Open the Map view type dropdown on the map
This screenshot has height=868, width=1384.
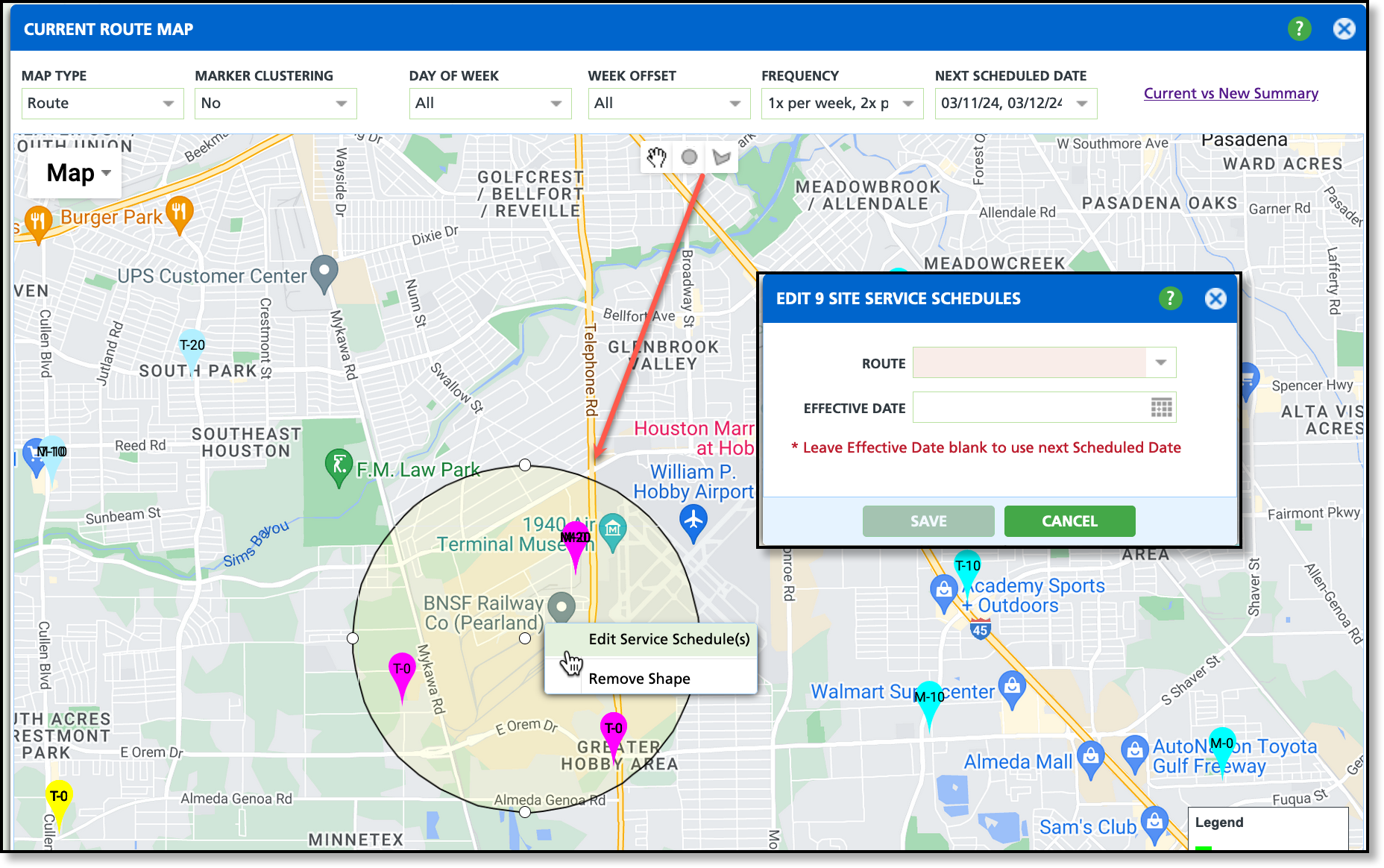click(75, 174)
